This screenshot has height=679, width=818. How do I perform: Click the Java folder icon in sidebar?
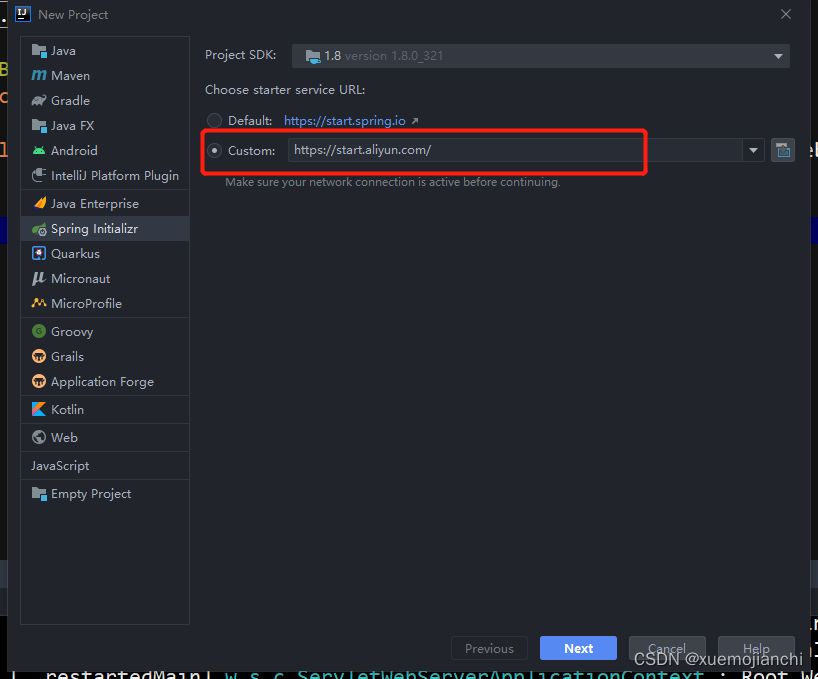pos(39,51)
